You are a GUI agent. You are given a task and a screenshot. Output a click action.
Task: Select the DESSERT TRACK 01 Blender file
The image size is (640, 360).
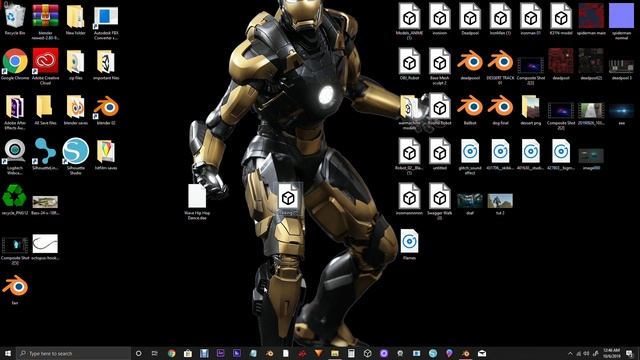(500, 62)
